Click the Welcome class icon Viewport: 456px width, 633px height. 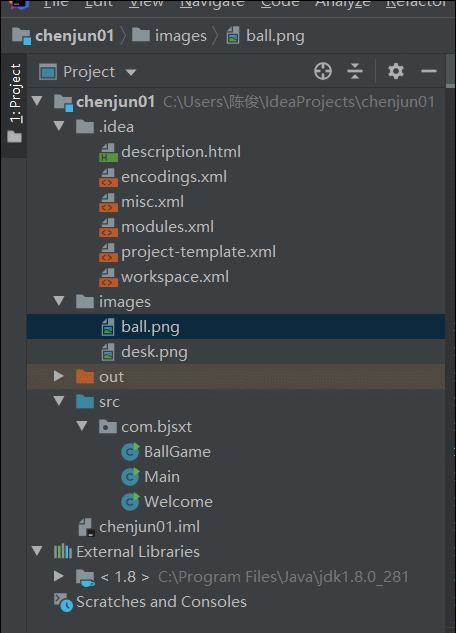tap(130, 502)
